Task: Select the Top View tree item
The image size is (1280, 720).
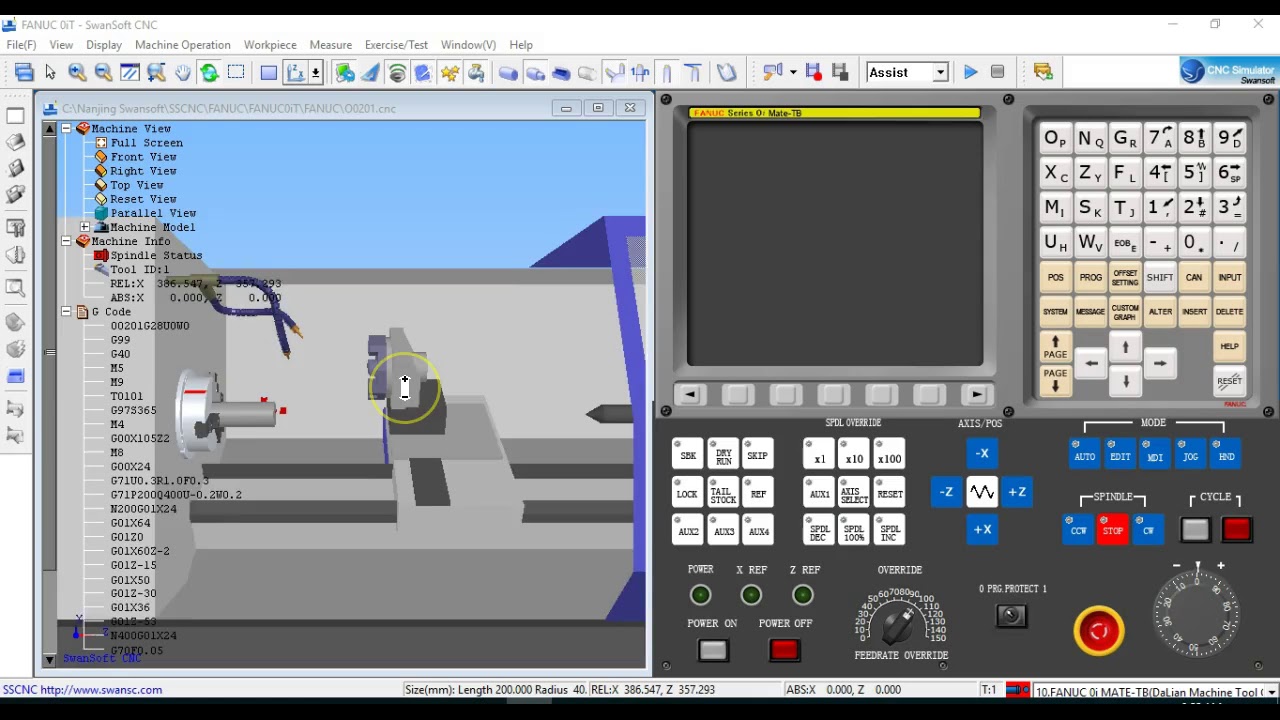Action: [136, 185]
